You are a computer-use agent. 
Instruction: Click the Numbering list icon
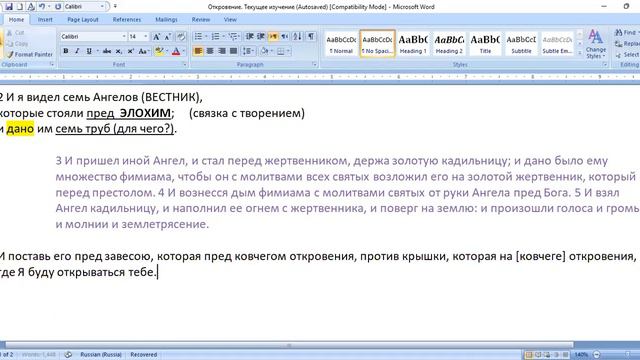216,37
